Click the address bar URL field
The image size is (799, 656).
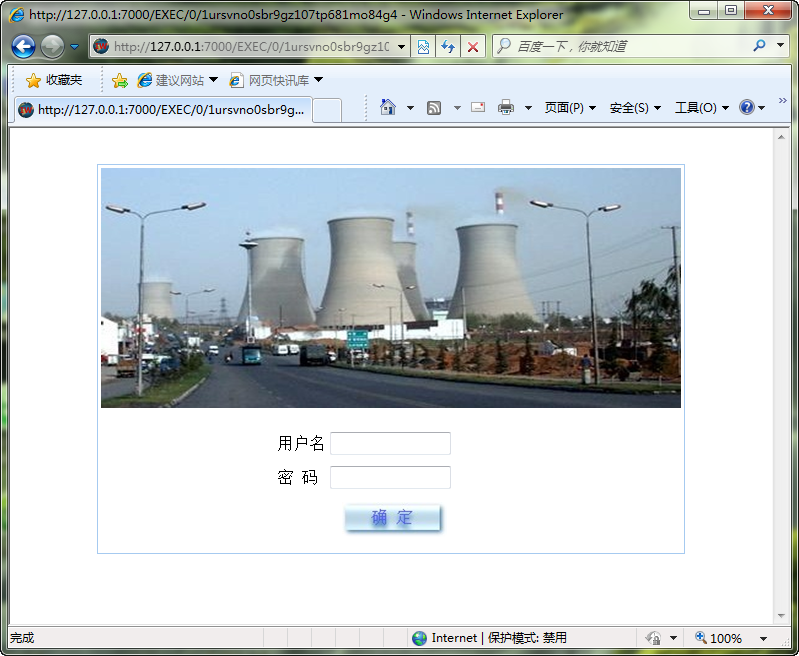point(251,47)
